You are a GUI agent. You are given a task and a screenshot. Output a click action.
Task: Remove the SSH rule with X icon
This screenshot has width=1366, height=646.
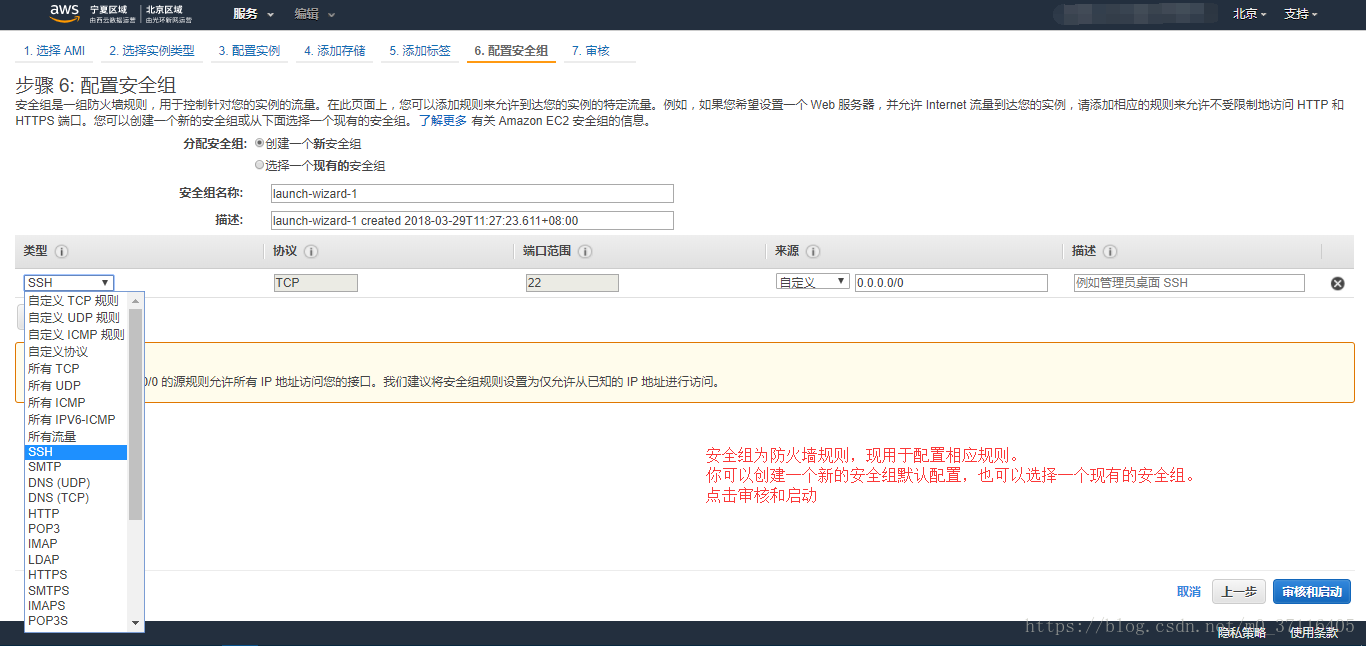(x=1337, y=284)
